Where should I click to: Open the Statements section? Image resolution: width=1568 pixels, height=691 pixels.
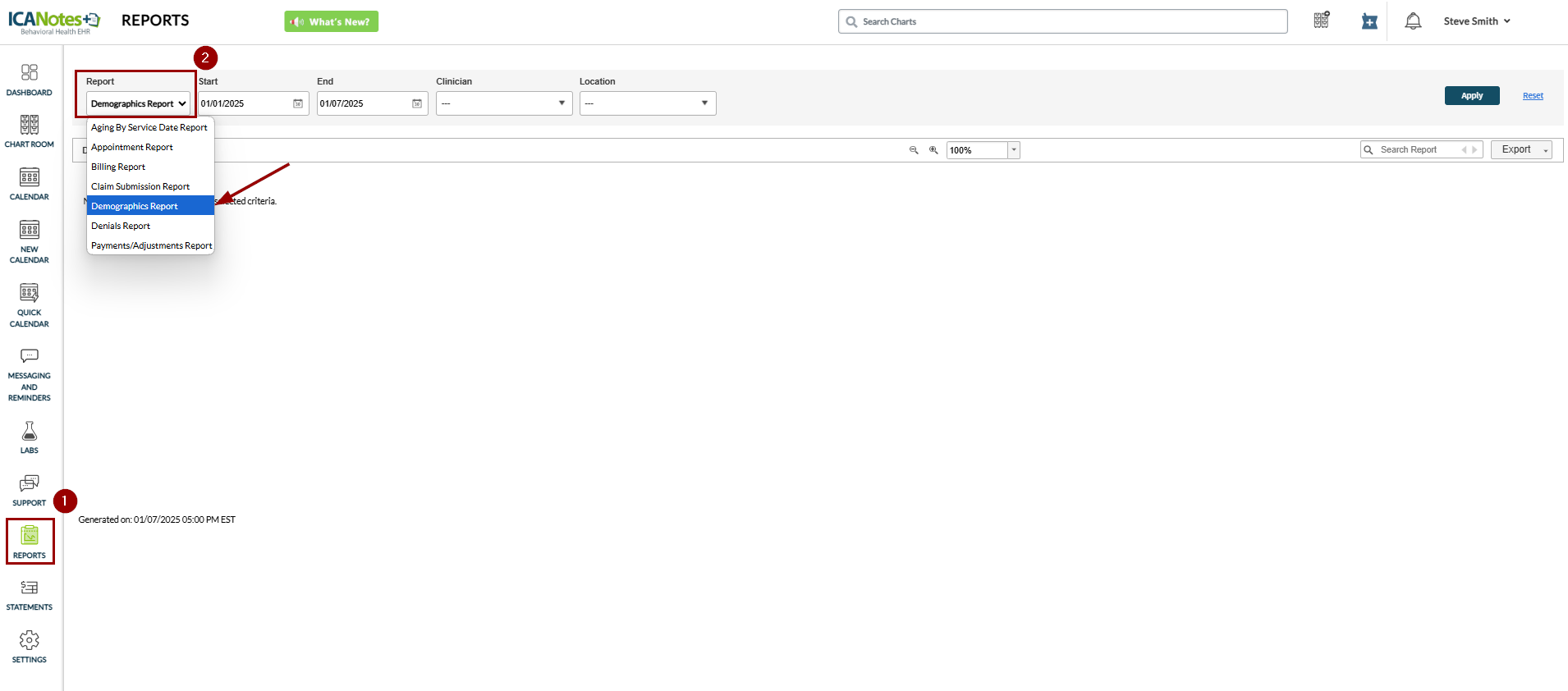(x=30, y=596)
